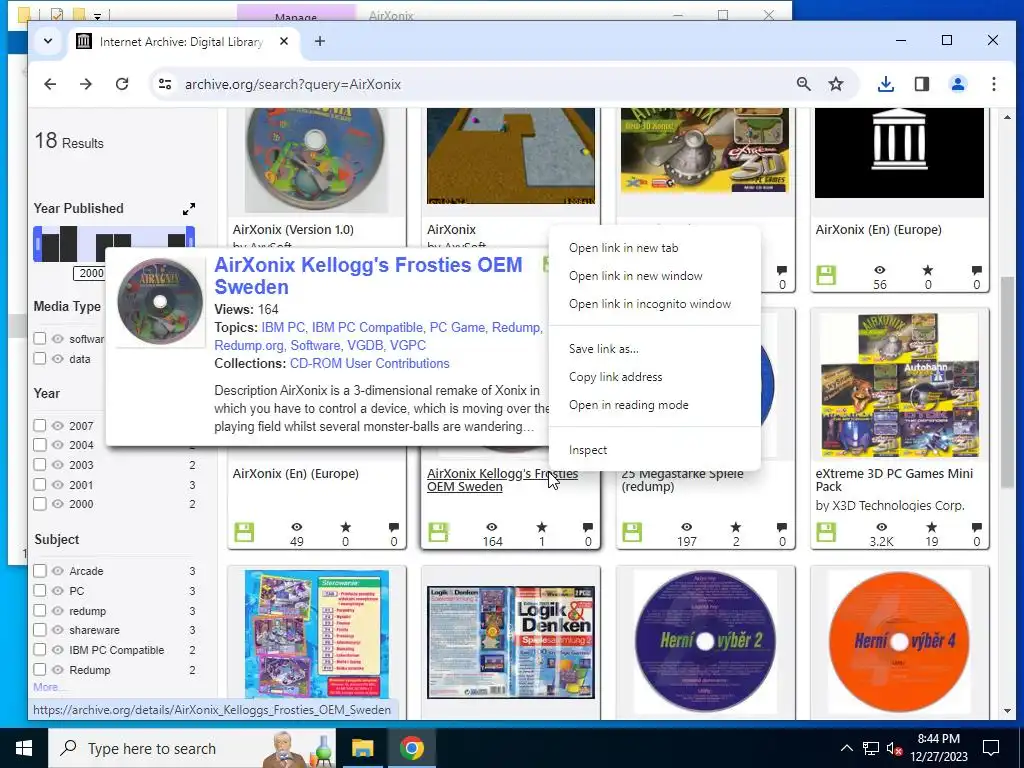
Task: Click the page vertical scrollbar thumb
Action: 1007,381
